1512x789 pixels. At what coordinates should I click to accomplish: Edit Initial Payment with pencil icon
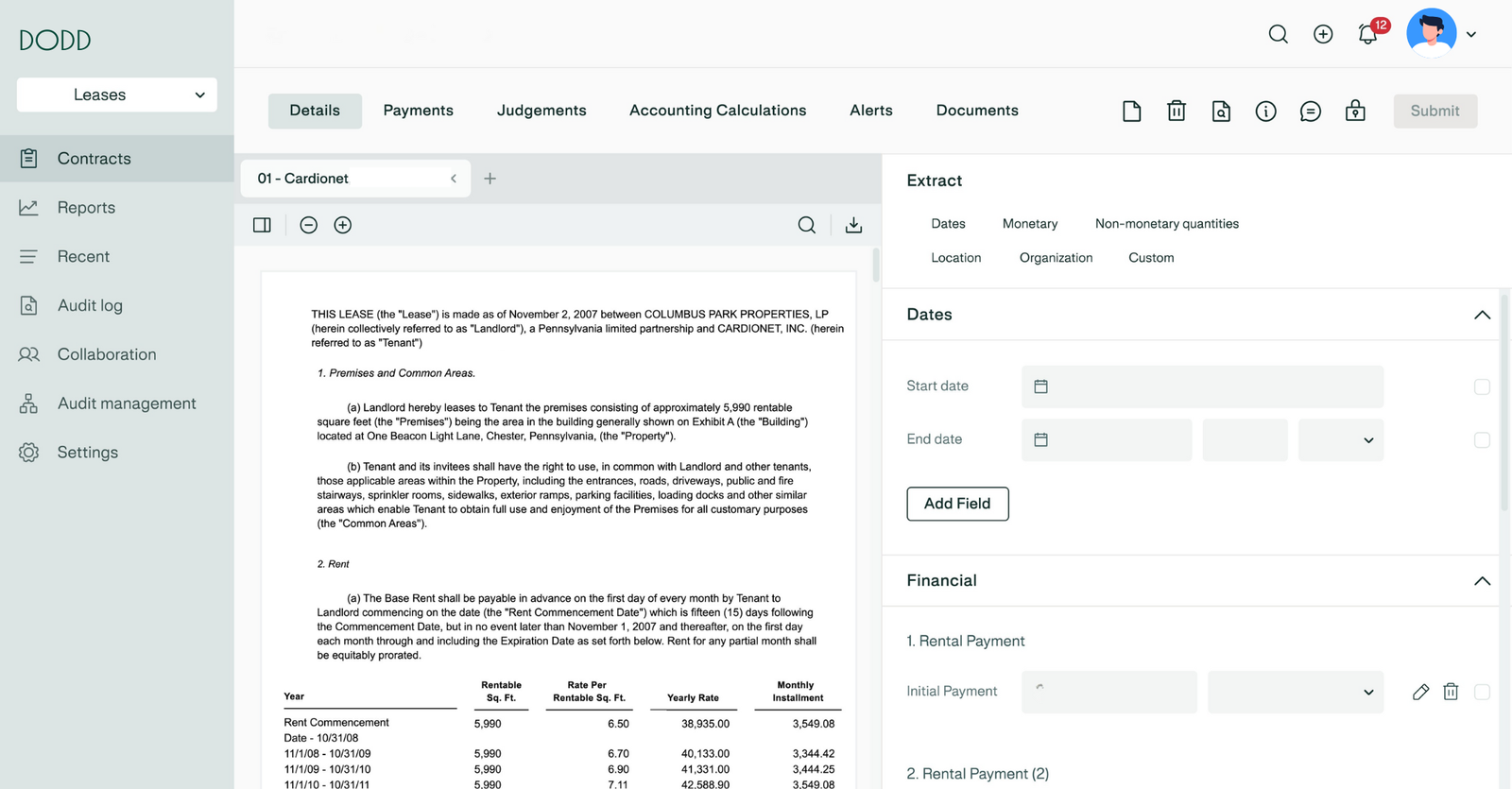(x=1420, y=692)
